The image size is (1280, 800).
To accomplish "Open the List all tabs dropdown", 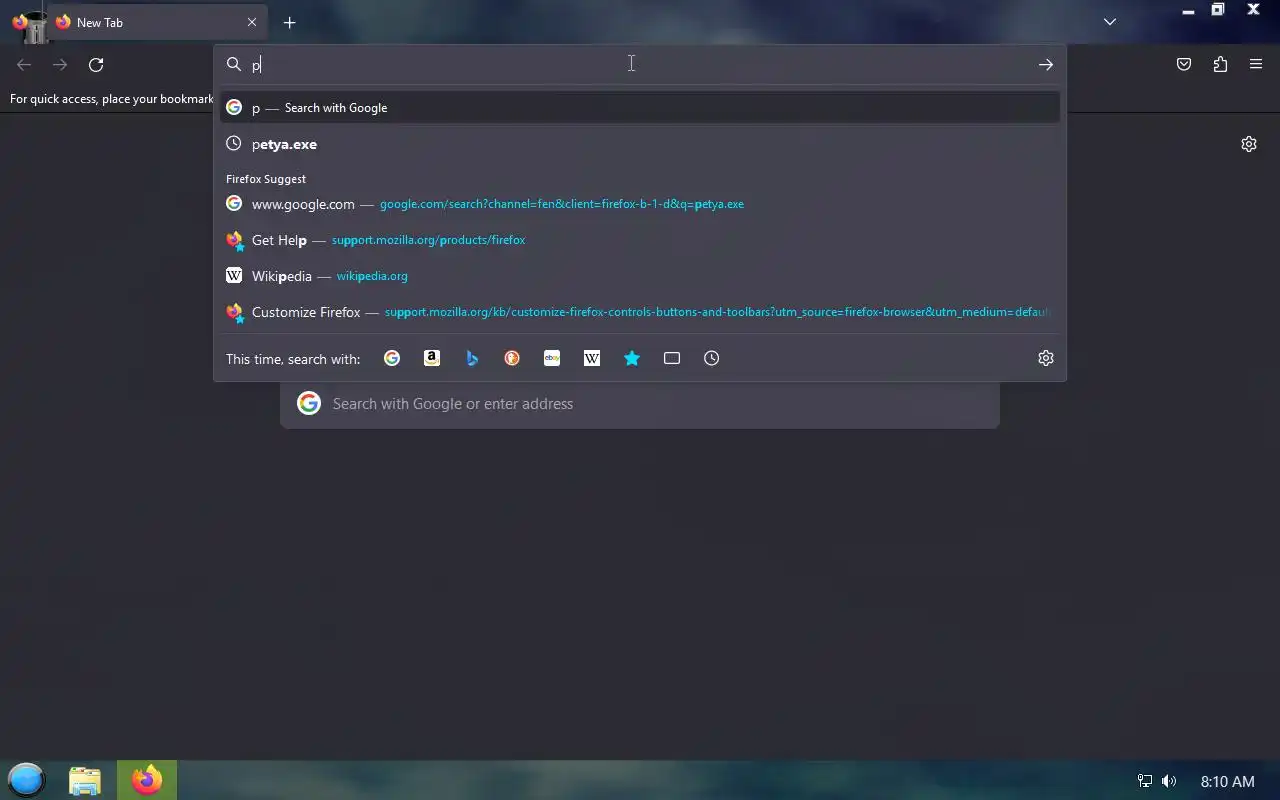I will point(1110,22).
